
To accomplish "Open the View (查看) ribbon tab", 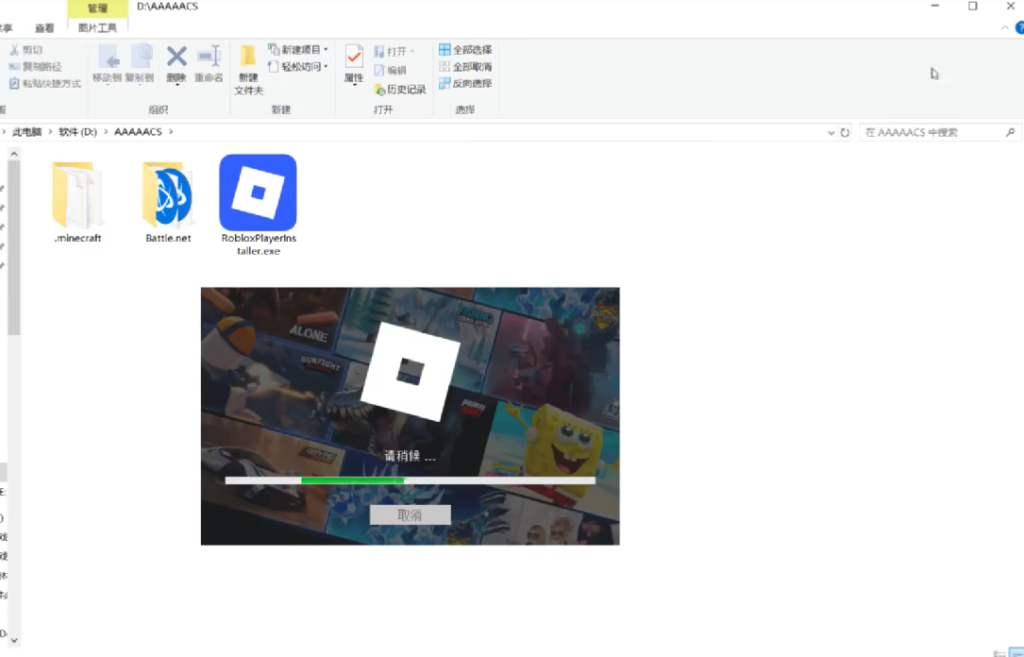I will click(44, 28).
